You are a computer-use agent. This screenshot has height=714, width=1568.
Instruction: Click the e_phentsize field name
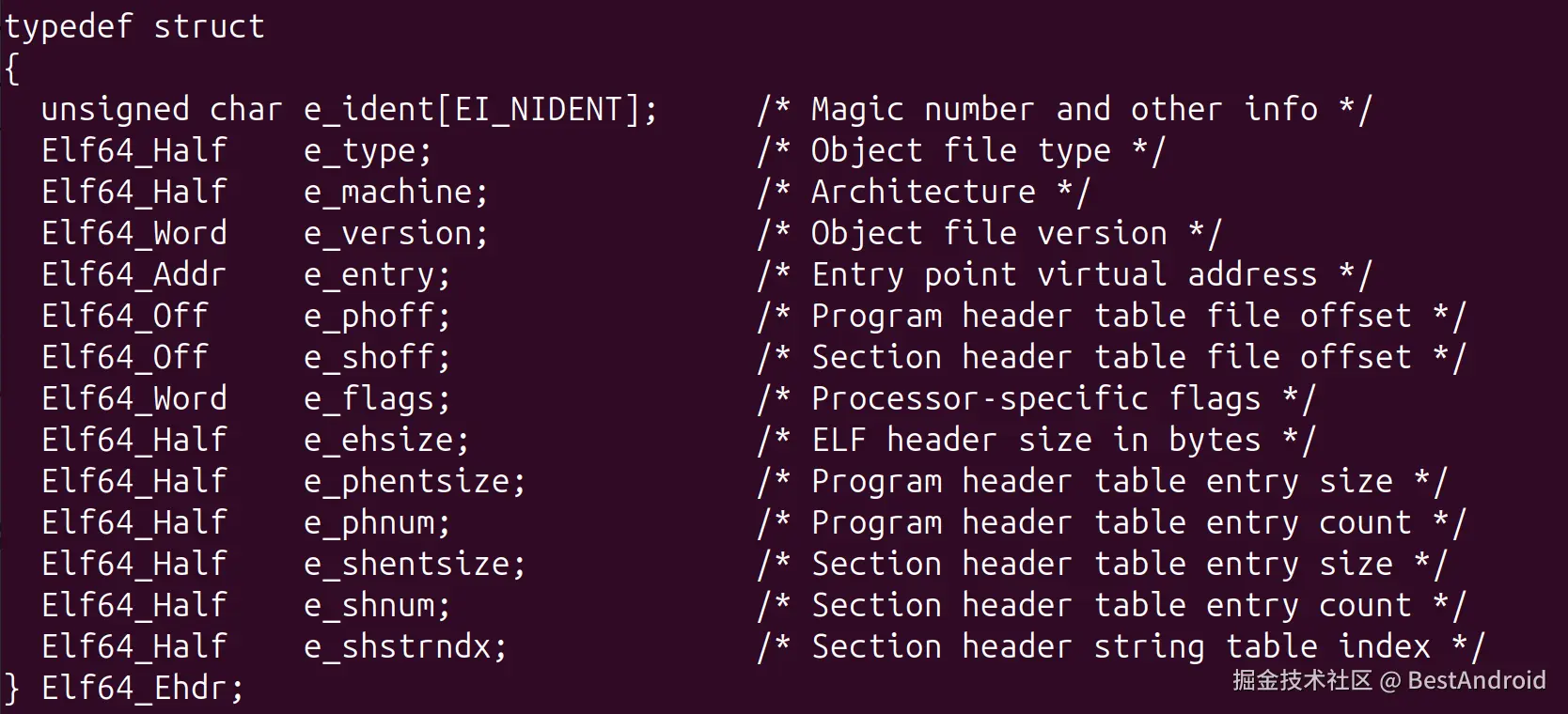(414, 482)
